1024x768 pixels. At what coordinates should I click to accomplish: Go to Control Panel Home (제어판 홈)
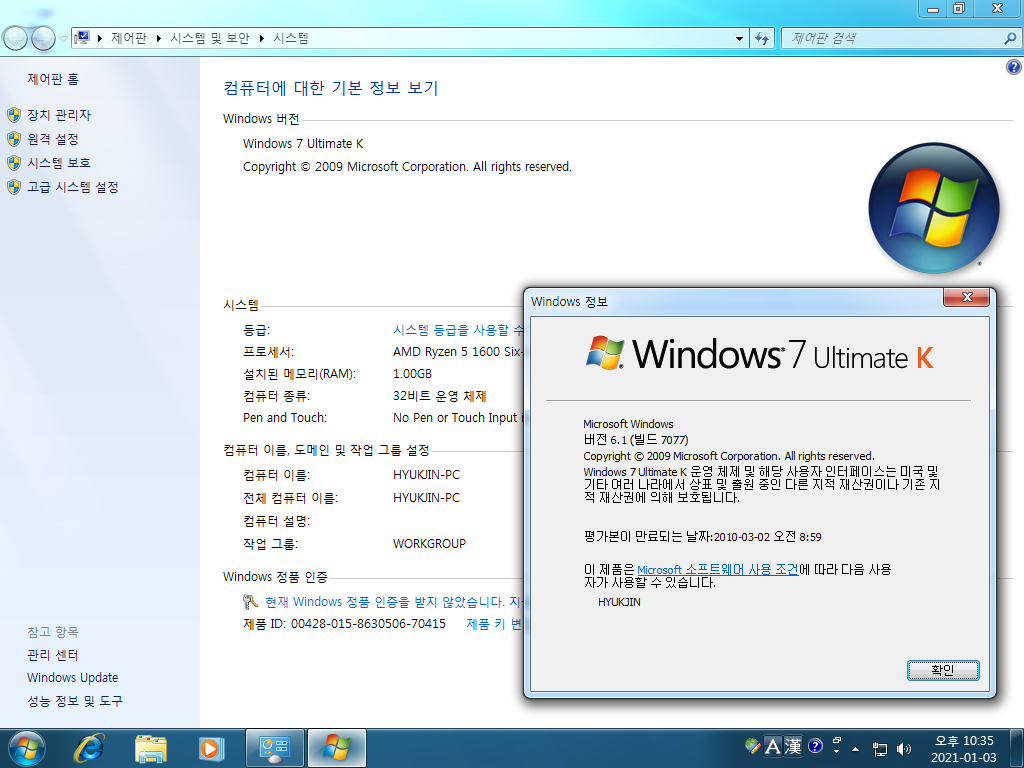(53, 79)
